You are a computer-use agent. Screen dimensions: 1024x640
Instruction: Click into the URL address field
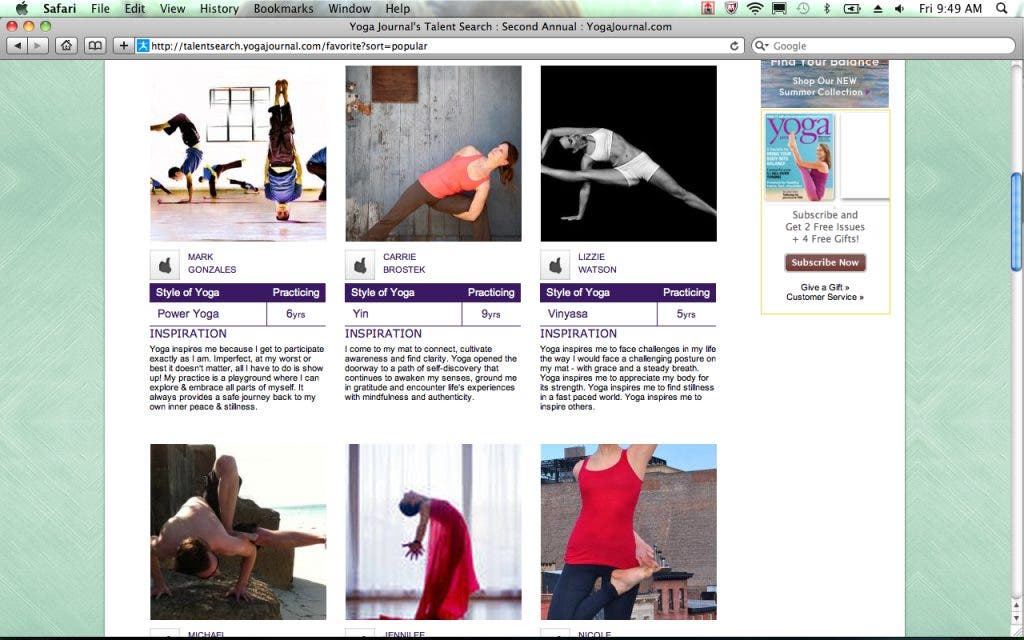click(x=438, y=46)
